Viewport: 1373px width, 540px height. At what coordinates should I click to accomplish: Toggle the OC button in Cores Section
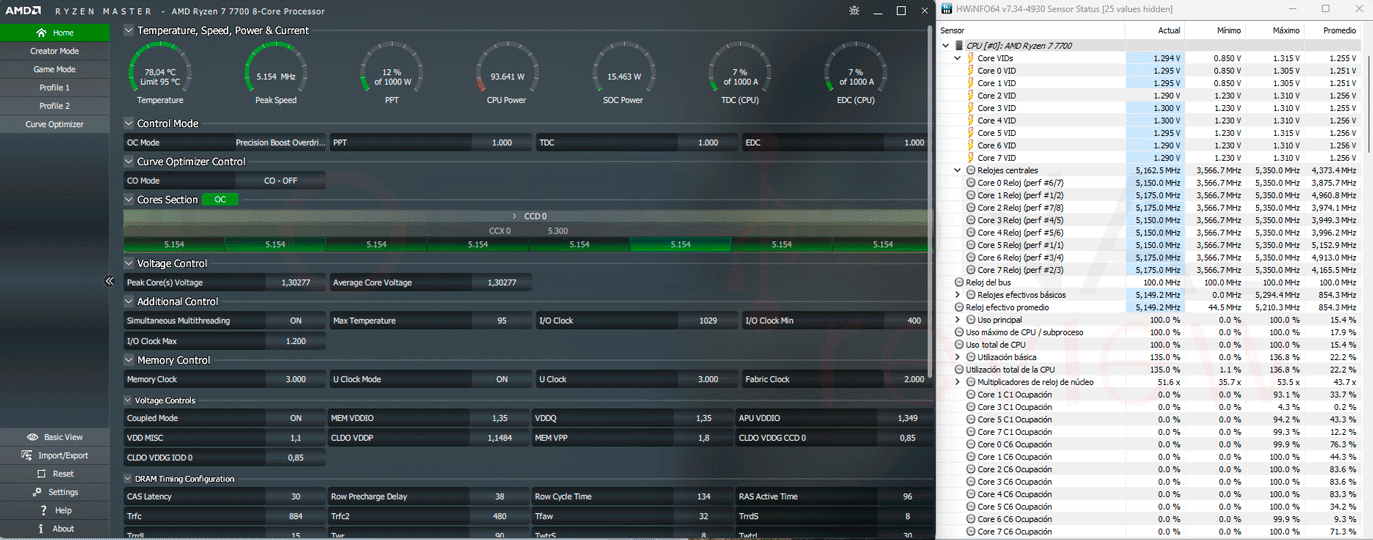220,199
